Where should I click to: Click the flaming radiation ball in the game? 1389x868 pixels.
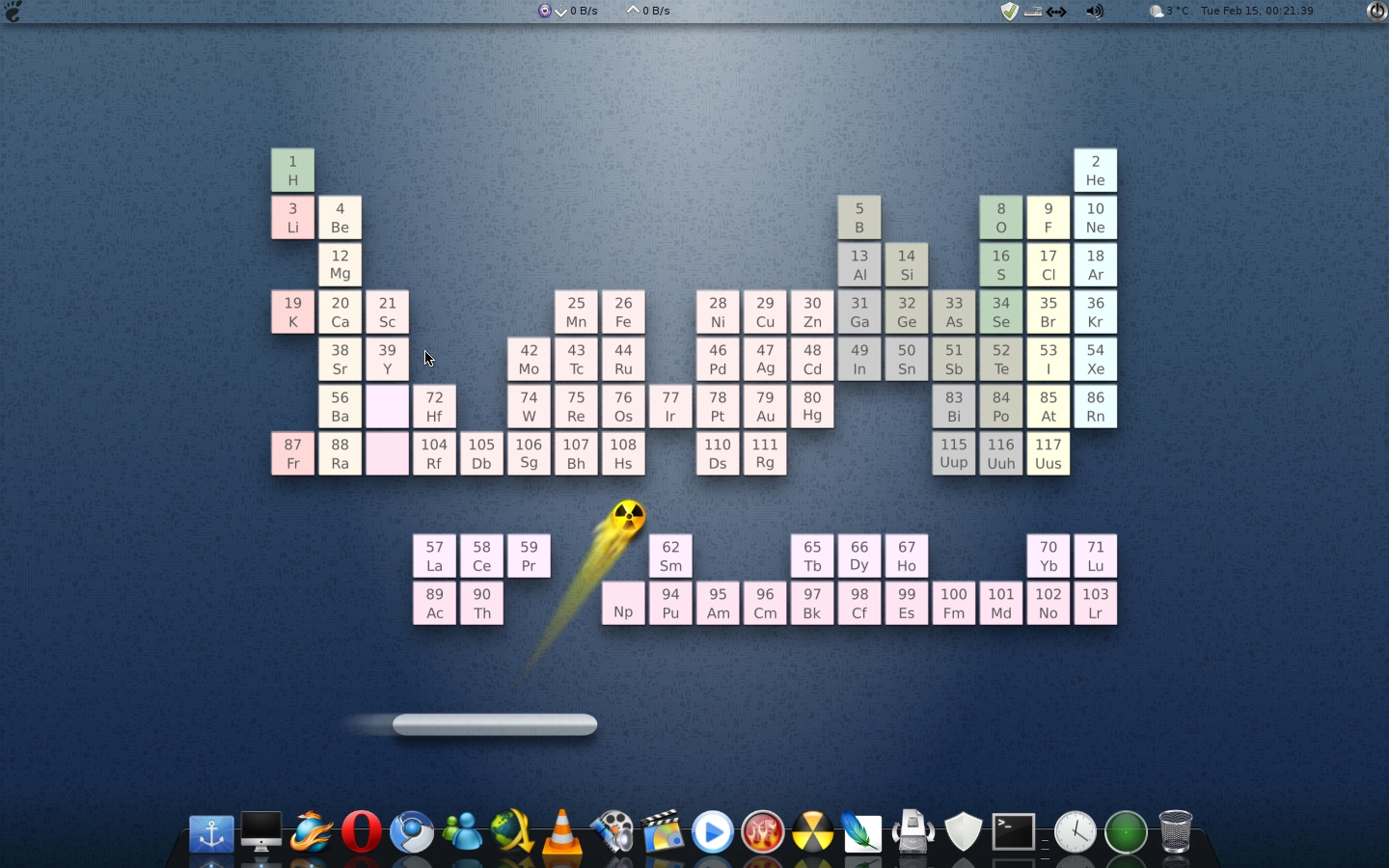pos(629,517)
